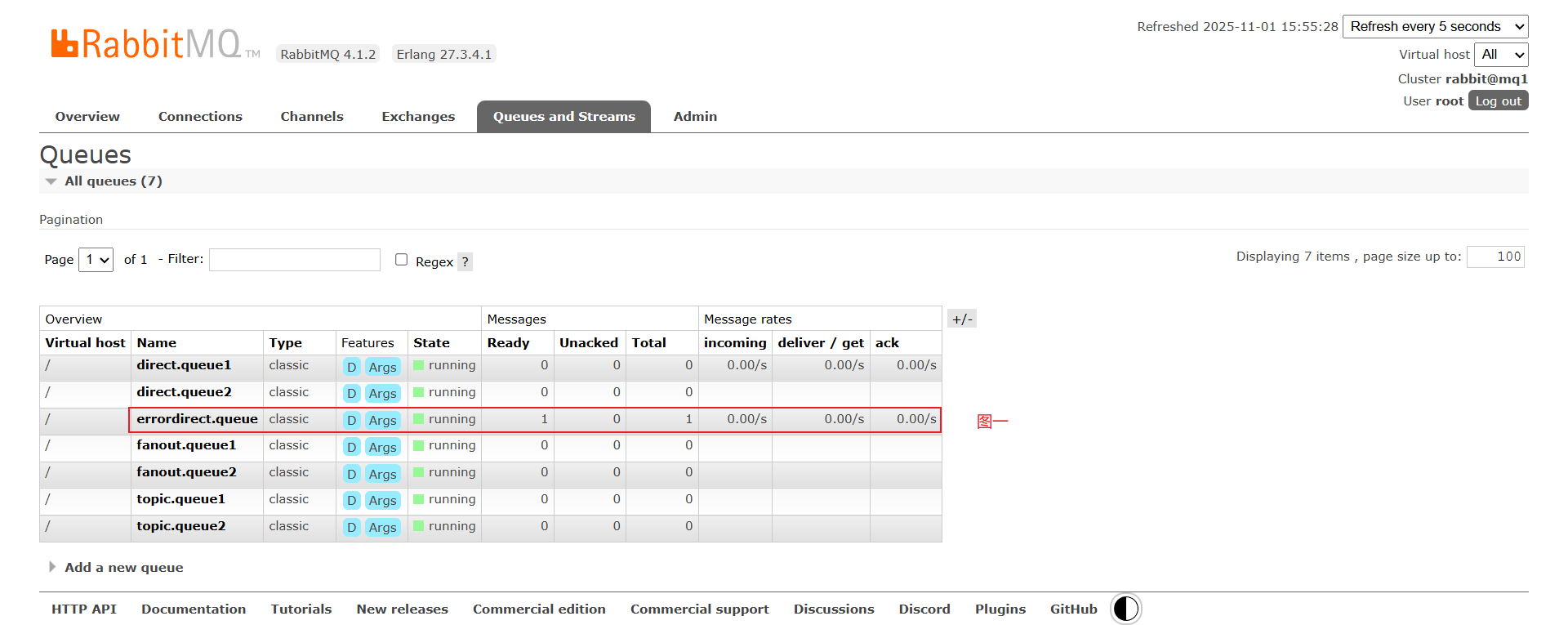Enable the Regex filter checkbox

point(401,260)
